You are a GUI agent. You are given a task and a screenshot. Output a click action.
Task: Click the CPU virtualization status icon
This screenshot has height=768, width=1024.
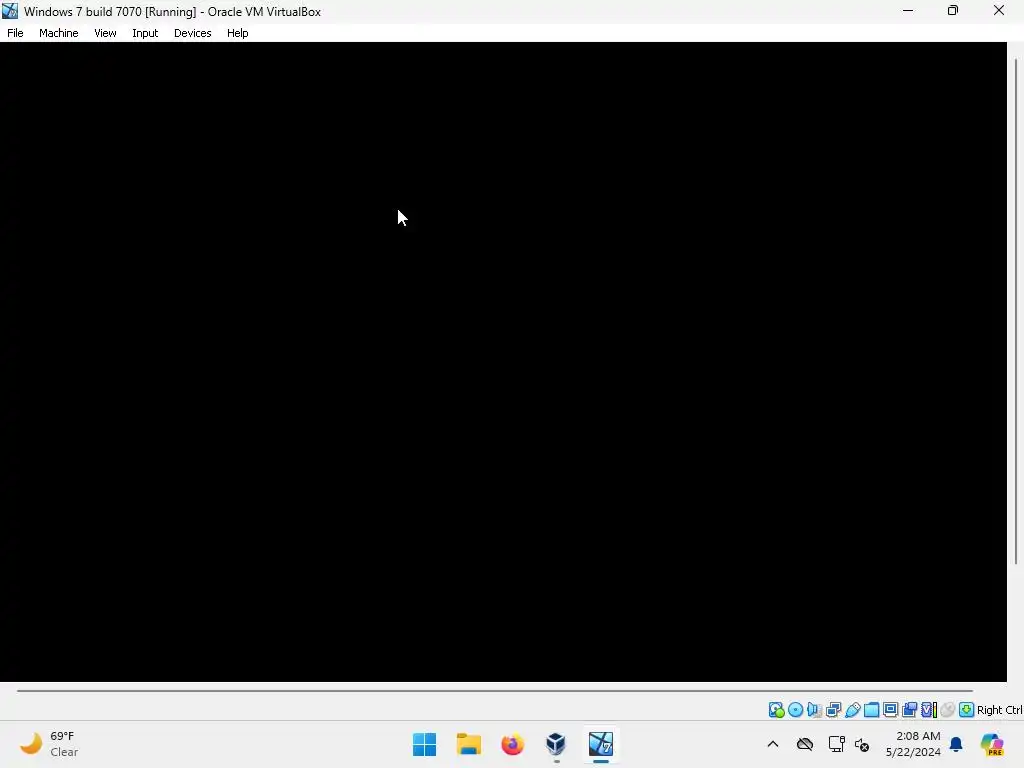(x=929, y=710)
